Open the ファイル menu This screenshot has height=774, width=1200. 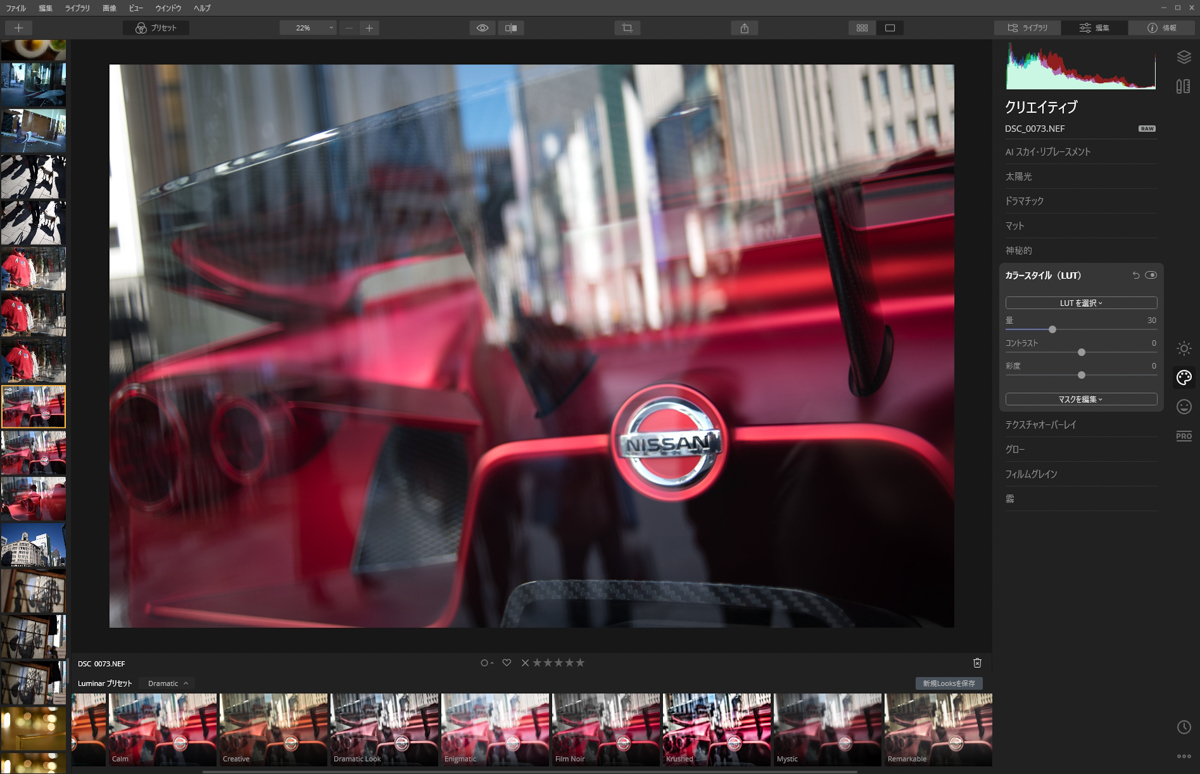coord(16,8)
